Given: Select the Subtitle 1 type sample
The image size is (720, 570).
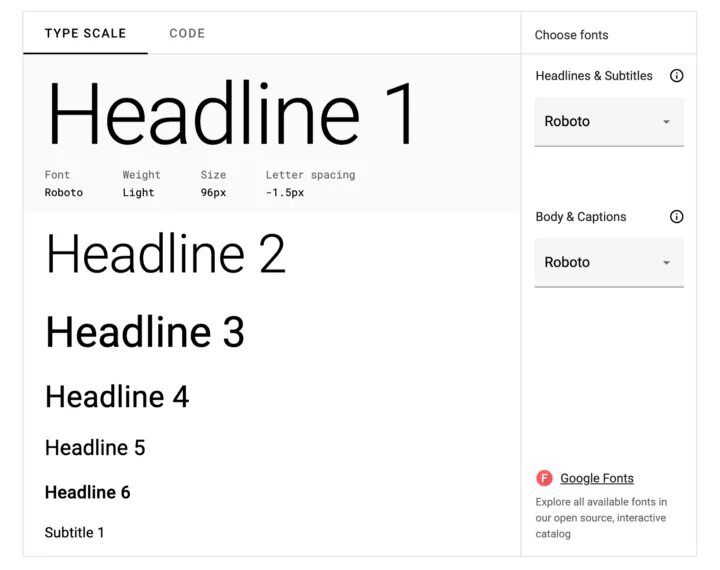Looking at the screenshot, I should tap(74, 533).
